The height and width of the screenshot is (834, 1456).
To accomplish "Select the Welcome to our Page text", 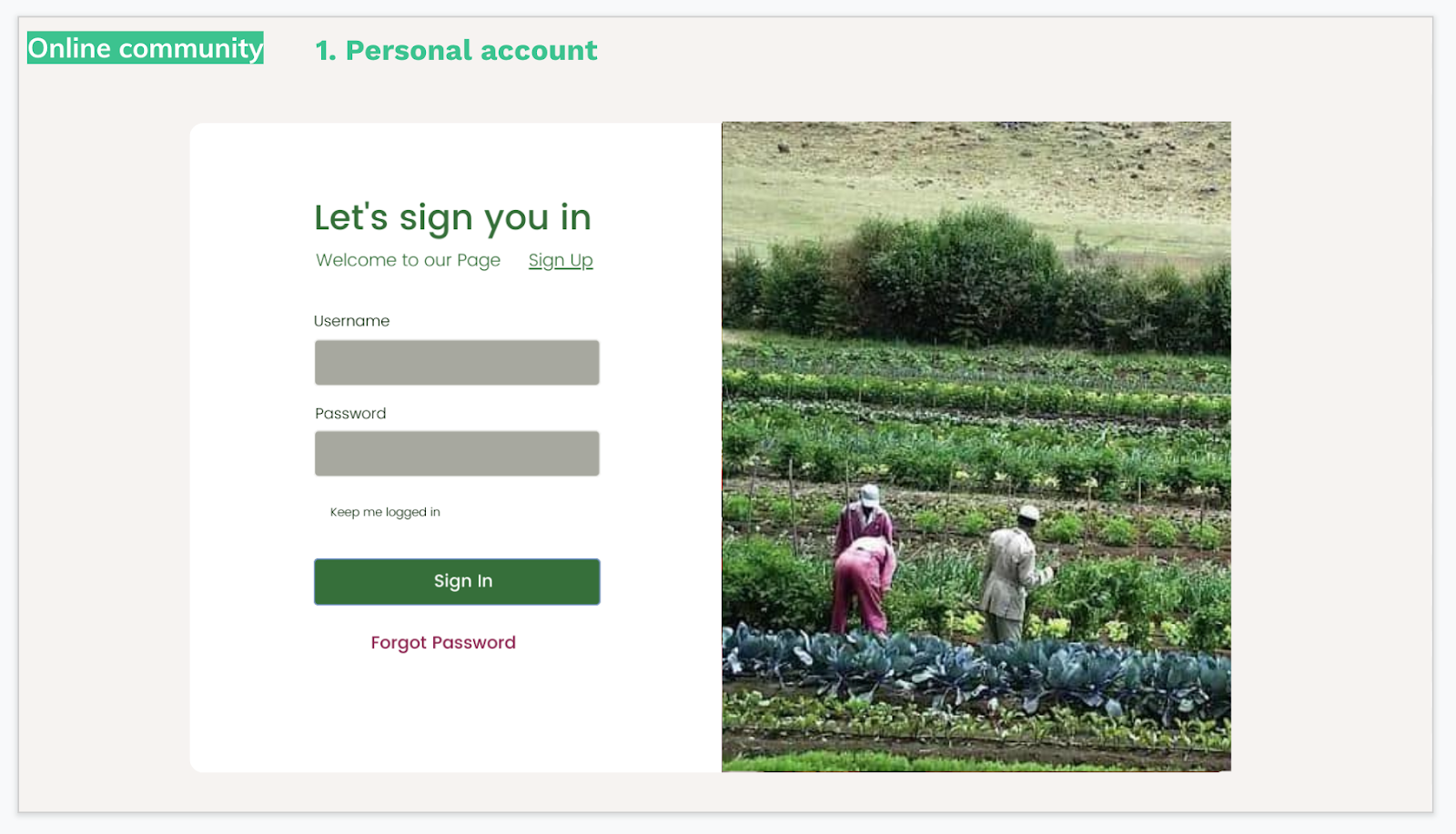I will (408, 260).
